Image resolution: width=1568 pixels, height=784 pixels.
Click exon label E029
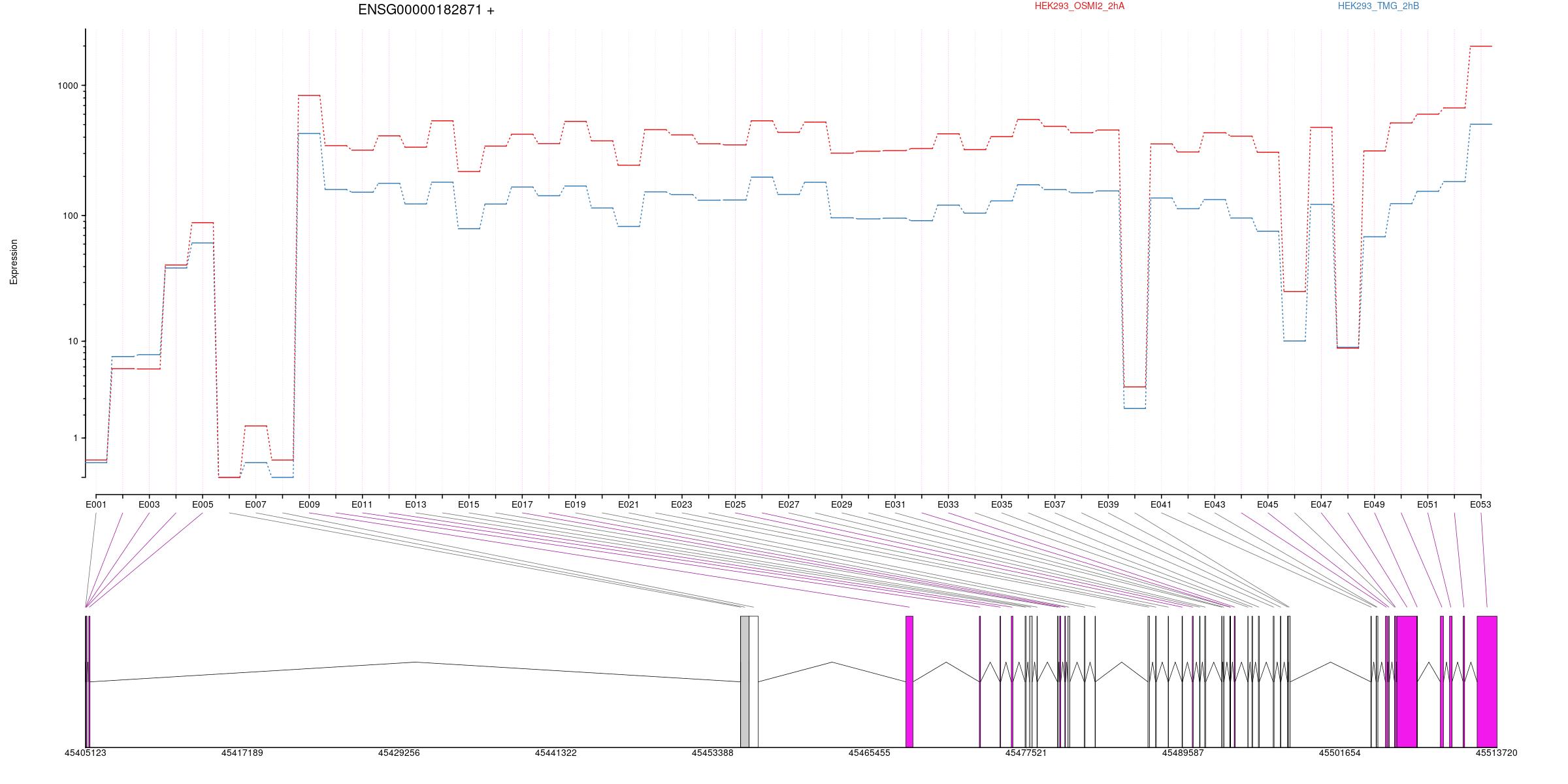point(841,504)
